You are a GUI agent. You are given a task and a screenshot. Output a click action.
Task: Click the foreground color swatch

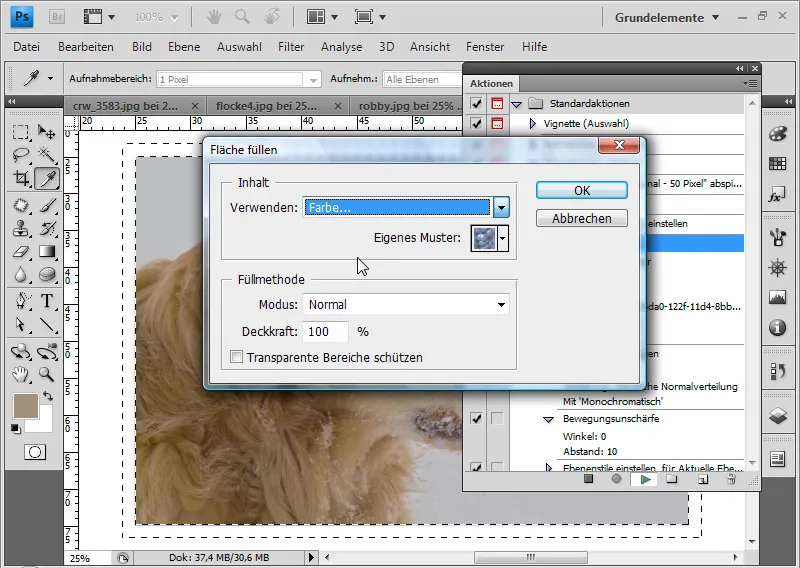(x=25, y=406)
